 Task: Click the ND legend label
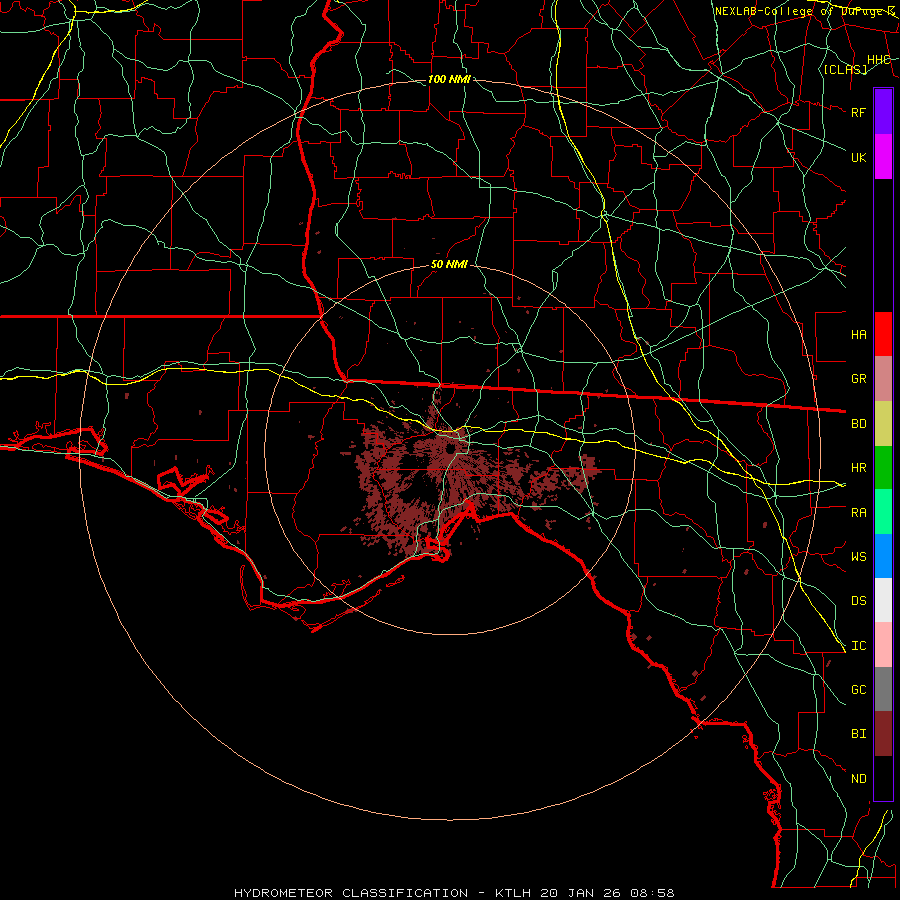point(859,779)
